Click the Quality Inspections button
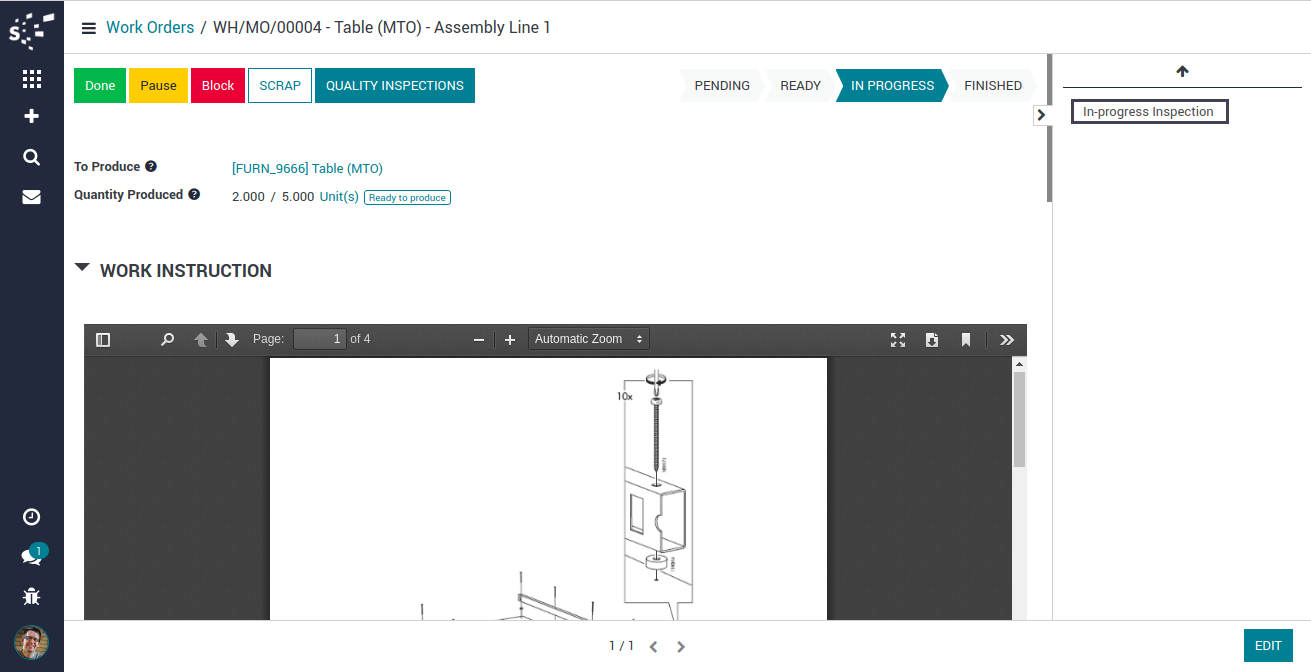This screenshot has width=1311, height=672. (394, 86)
